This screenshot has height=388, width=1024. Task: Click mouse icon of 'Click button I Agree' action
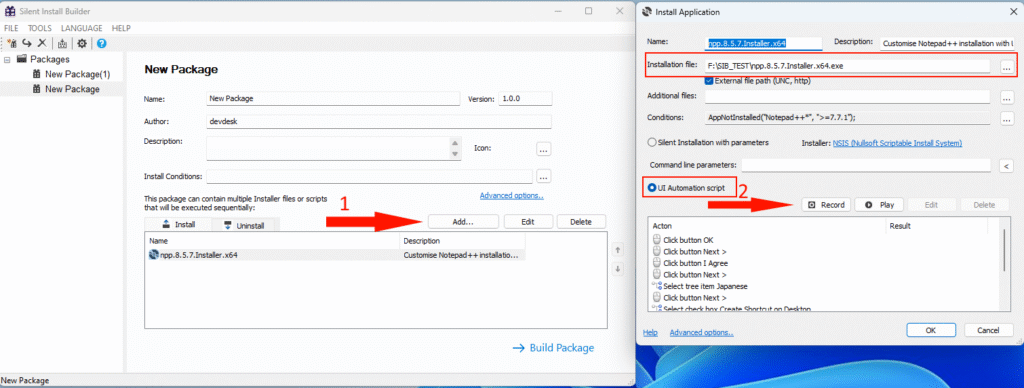(x=657, y=263)
